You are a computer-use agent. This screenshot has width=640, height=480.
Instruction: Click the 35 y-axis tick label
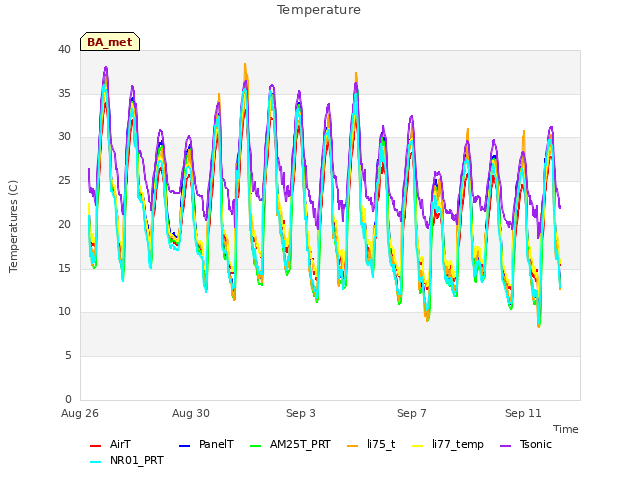pyautogui.click(x=64, y=93)
